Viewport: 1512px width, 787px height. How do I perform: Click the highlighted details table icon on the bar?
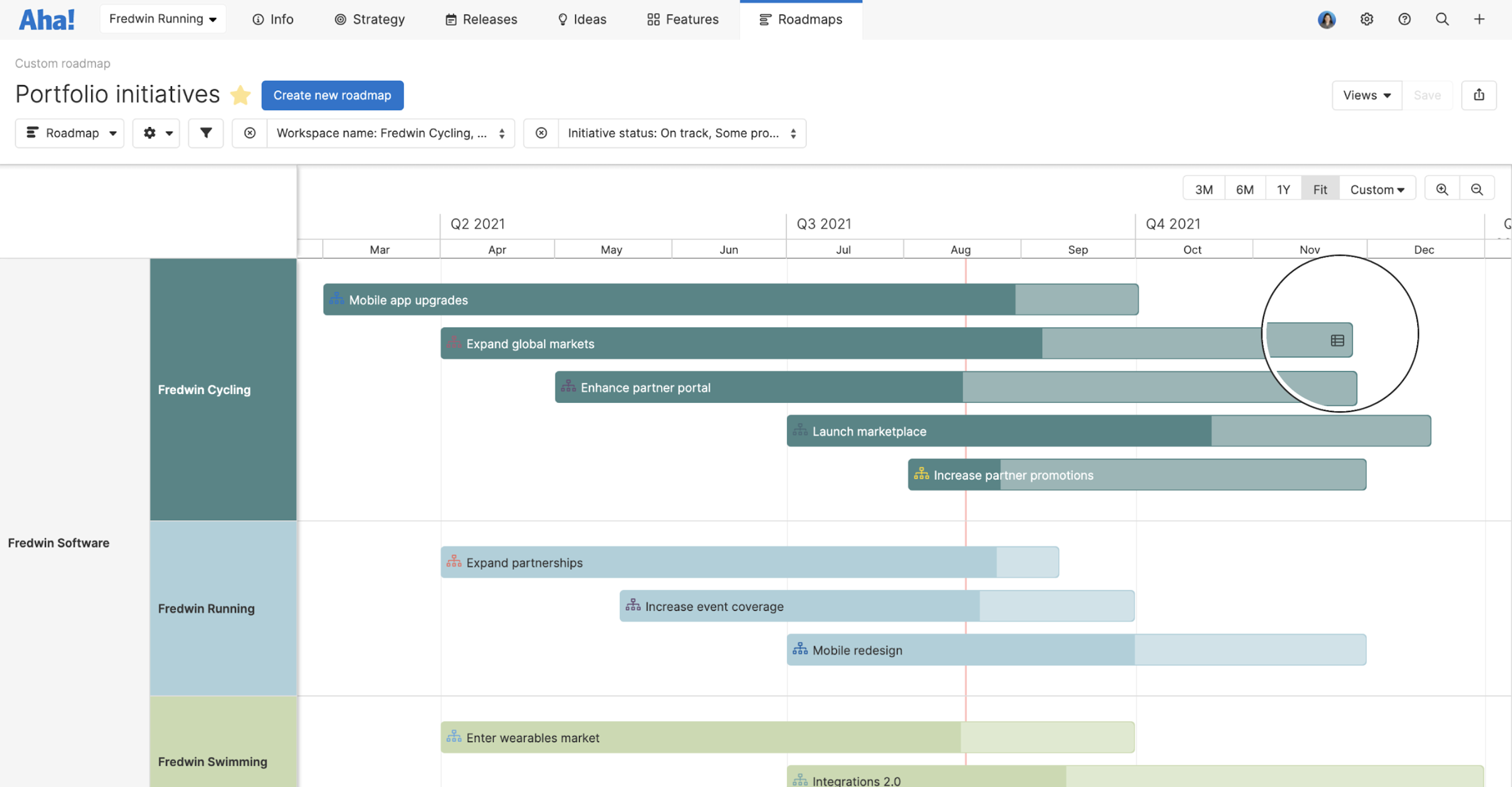click(1337, 340)
